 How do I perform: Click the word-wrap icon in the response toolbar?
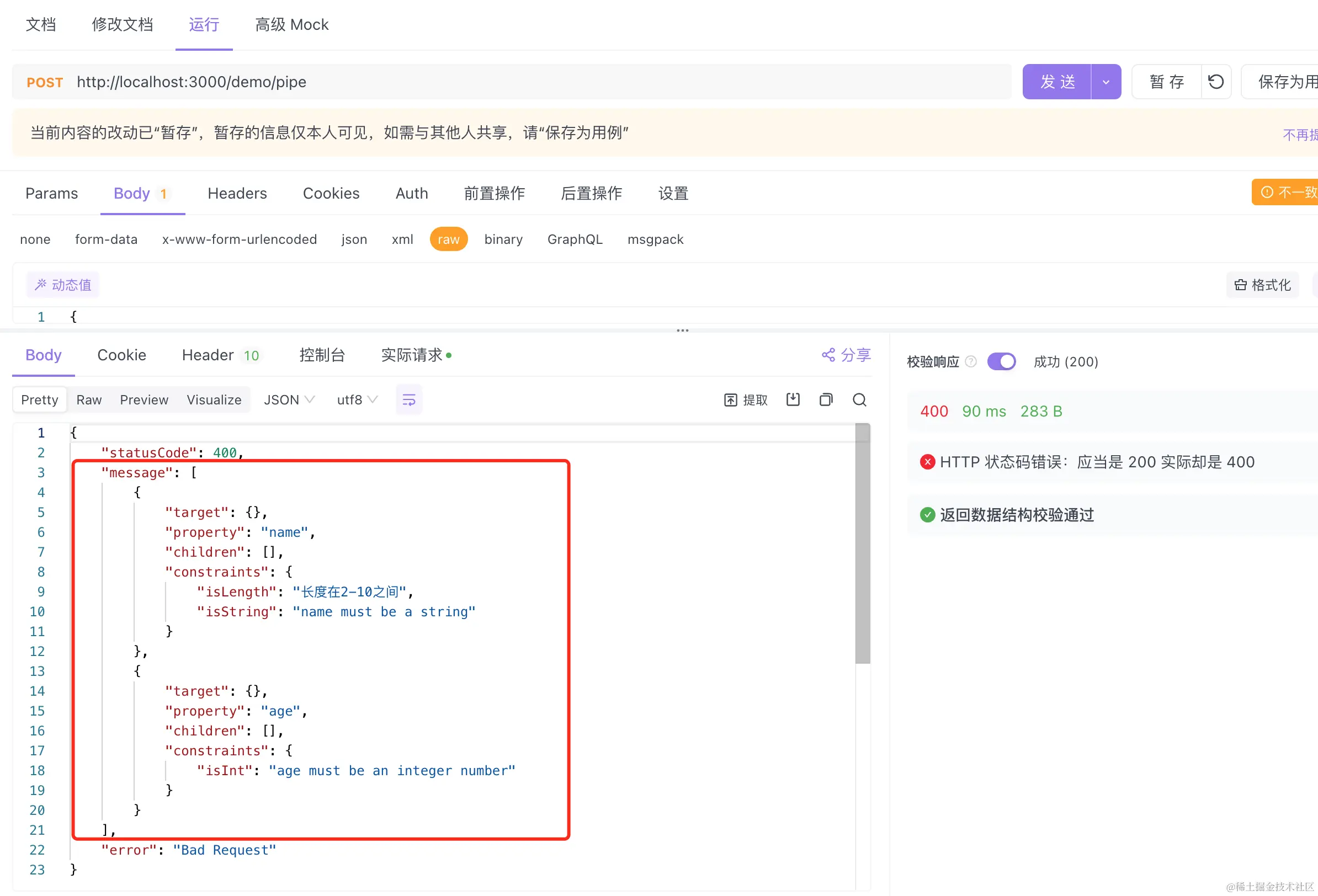coord(408,400)
